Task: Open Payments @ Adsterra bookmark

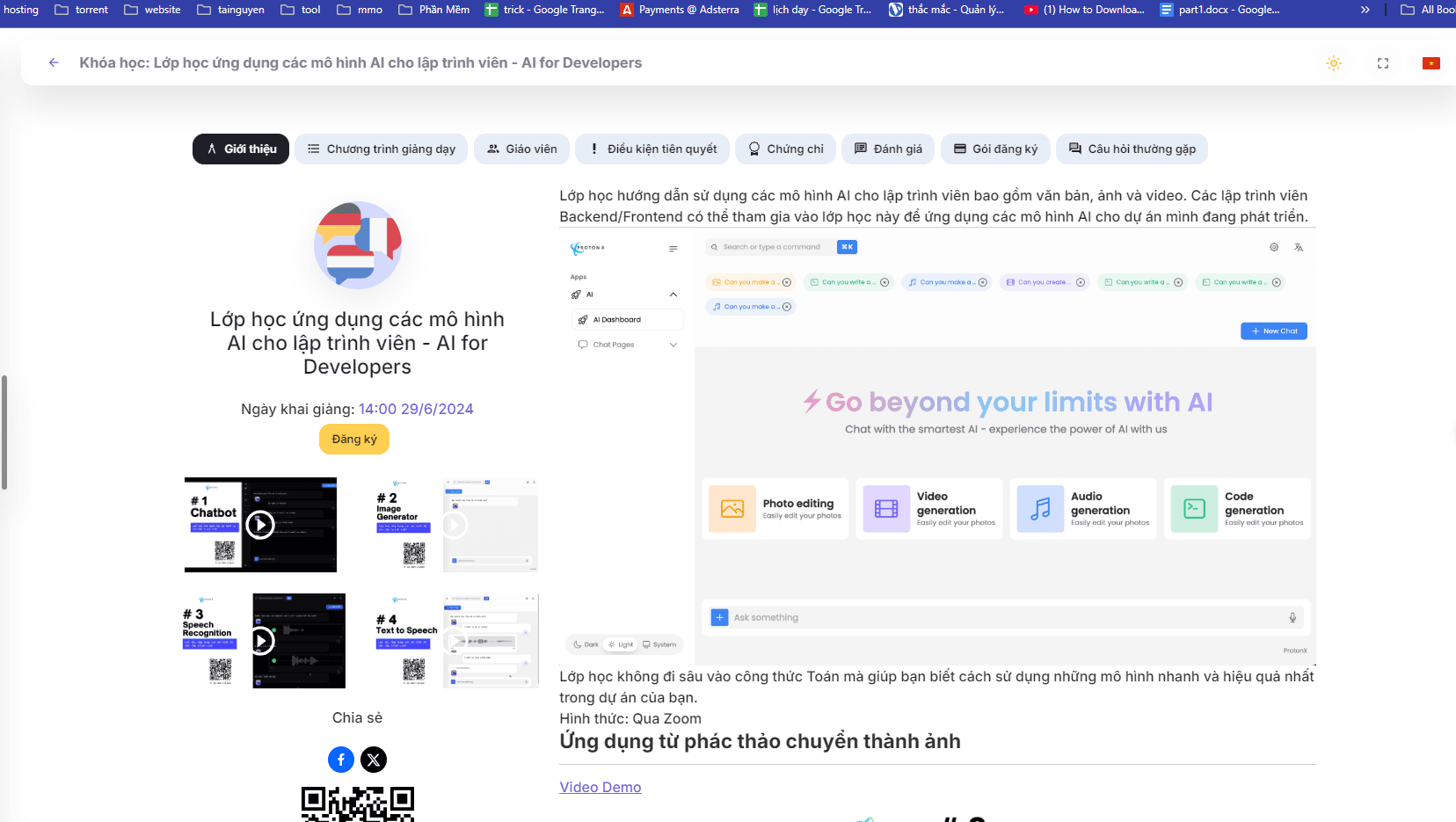Action: tap(680, 10)
